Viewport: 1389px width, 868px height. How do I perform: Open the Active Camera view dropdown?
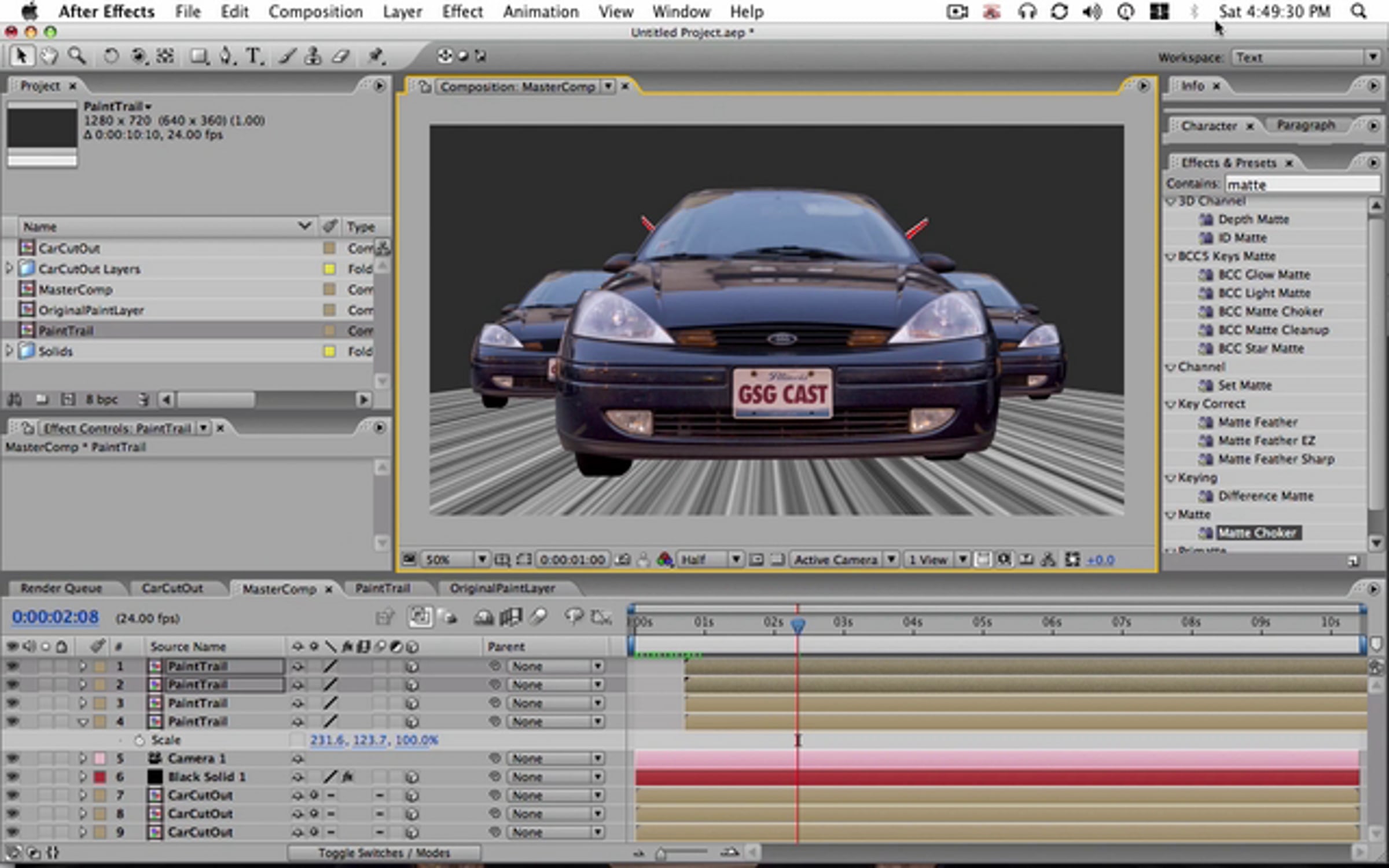(x=844, y=560)
